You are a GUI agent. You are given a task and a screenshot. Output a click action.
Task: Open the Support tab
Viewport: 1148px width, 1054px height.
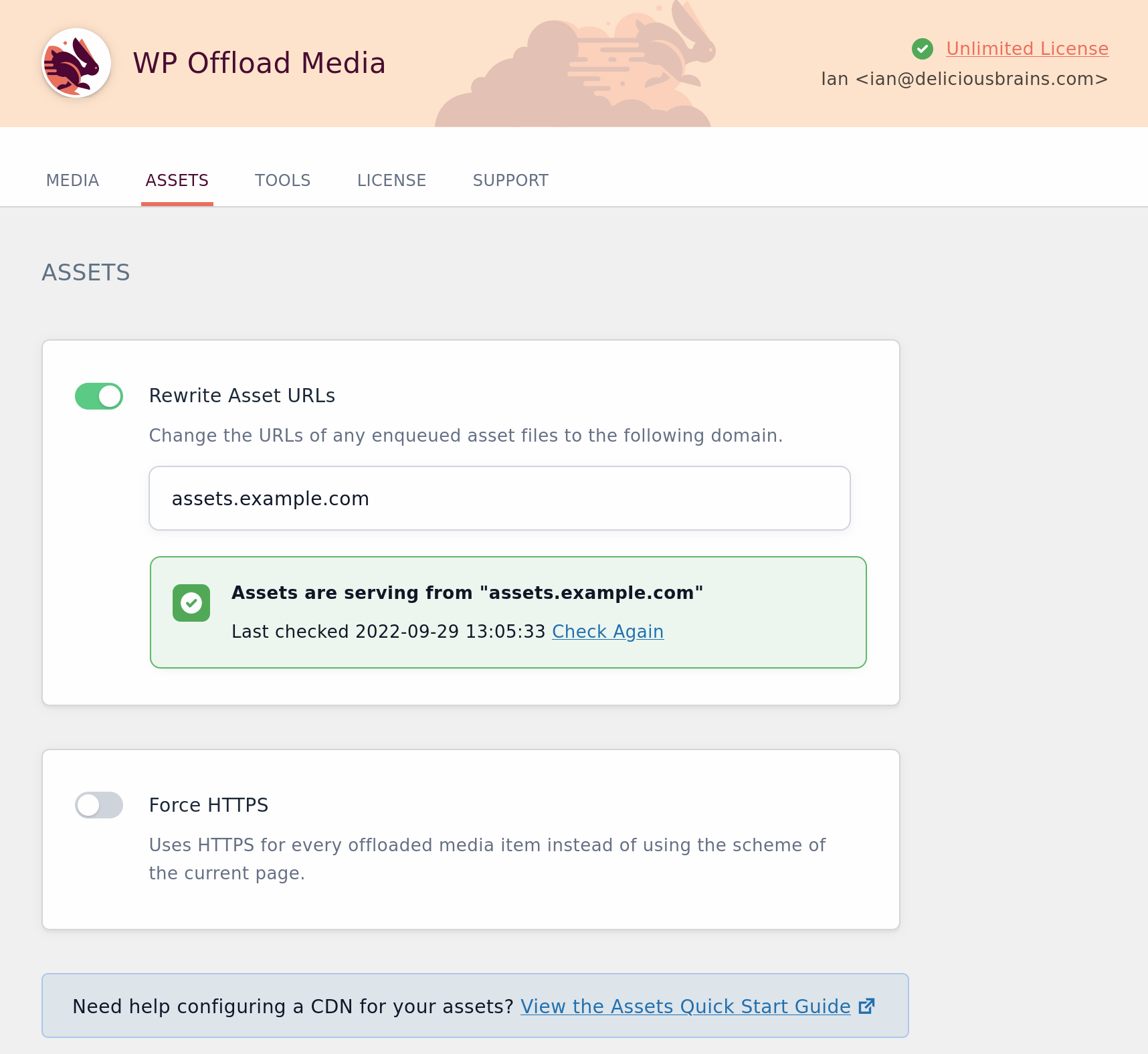pyautogui.click(x=510, y=181)
